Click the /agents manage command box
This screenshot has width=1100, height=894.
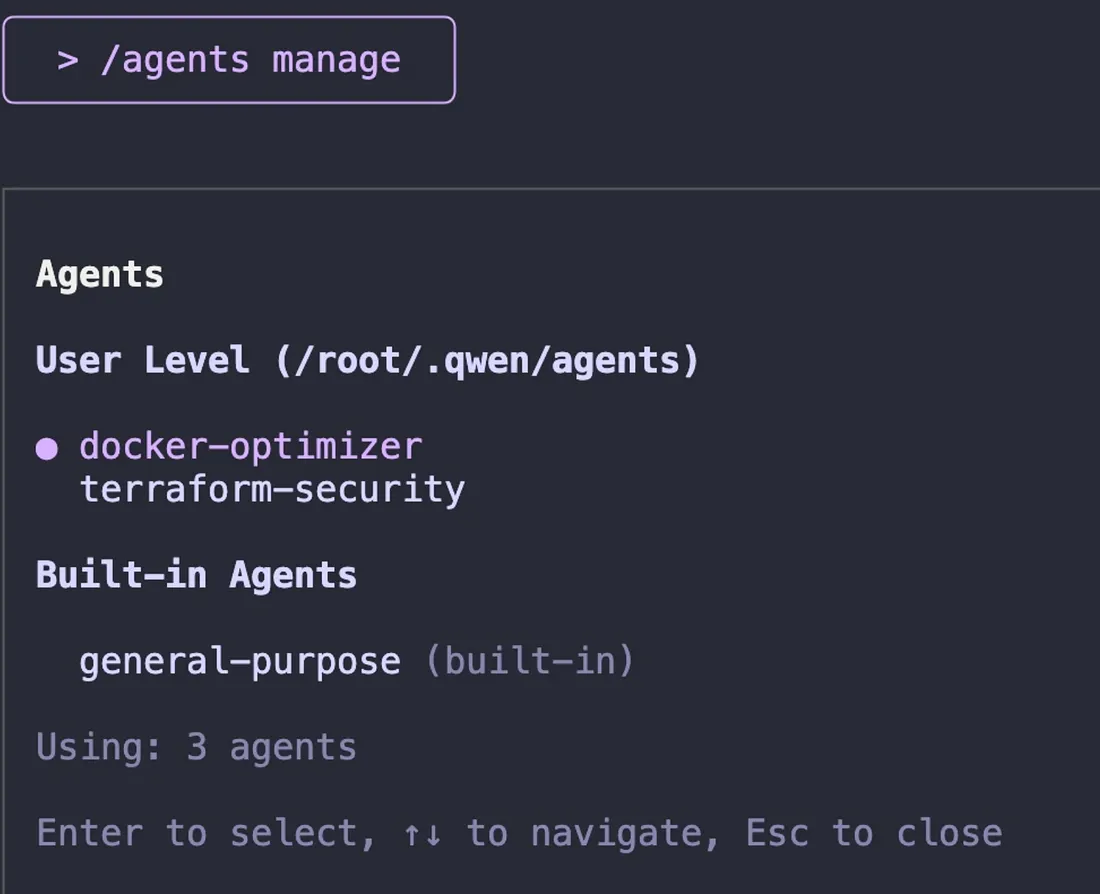(x=228, y=60)
